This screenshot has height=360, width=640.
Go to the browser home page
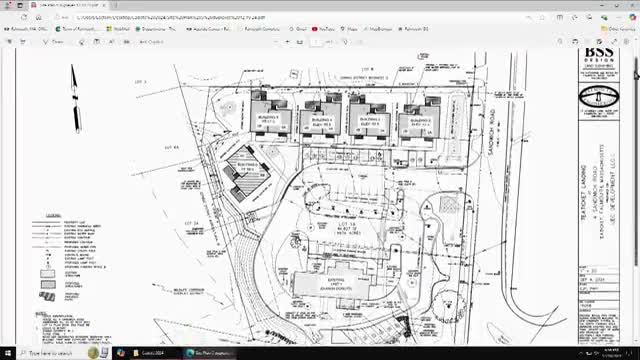[x=38, y=18]
